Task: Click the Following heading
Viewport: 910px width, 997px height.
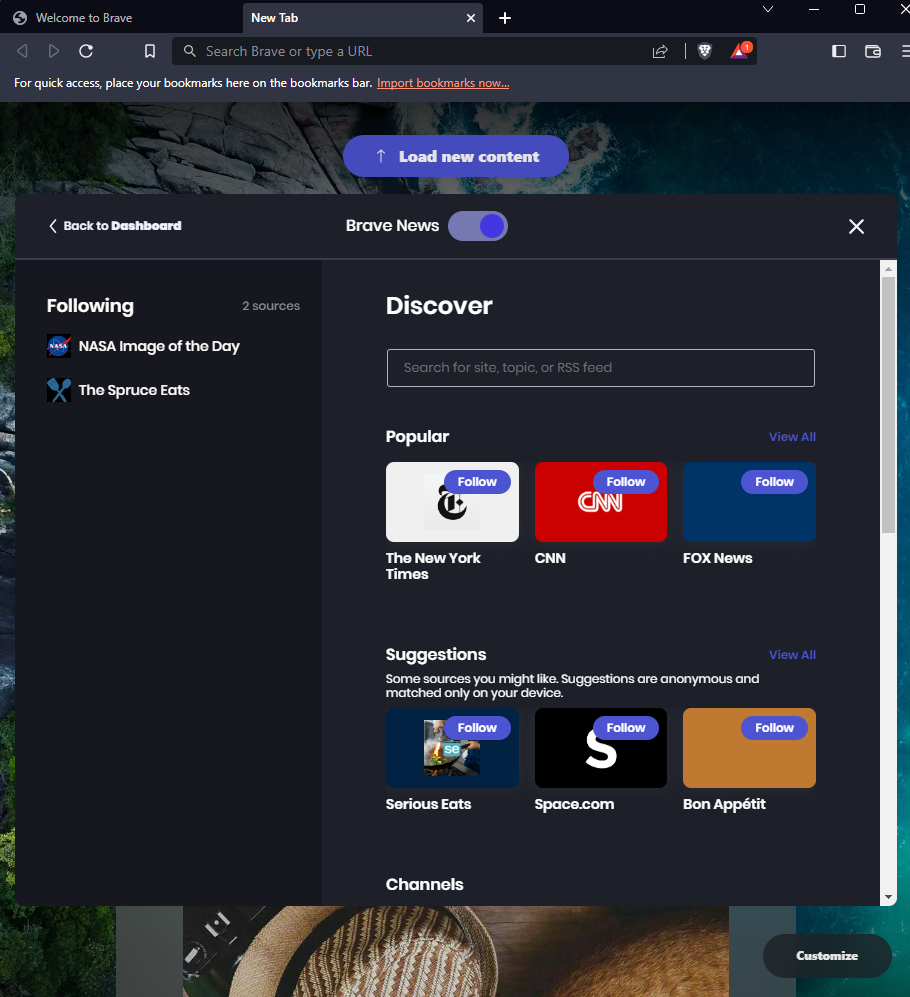Action: pyautogui.click(x=90, y=306)
